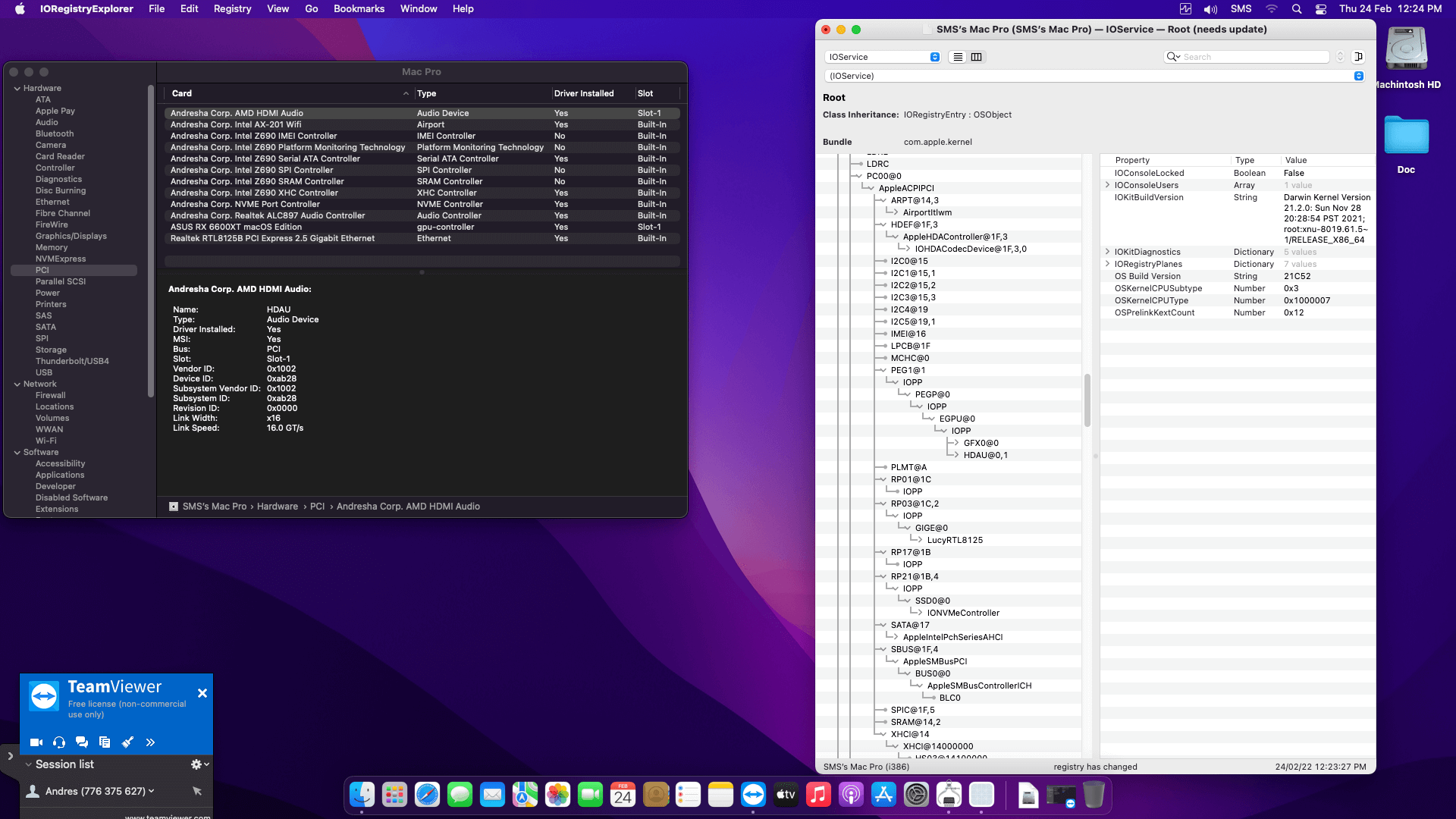Open the IOService plane dropdown
This screenshot has height=819, width=1456.
tap(883, 57)
